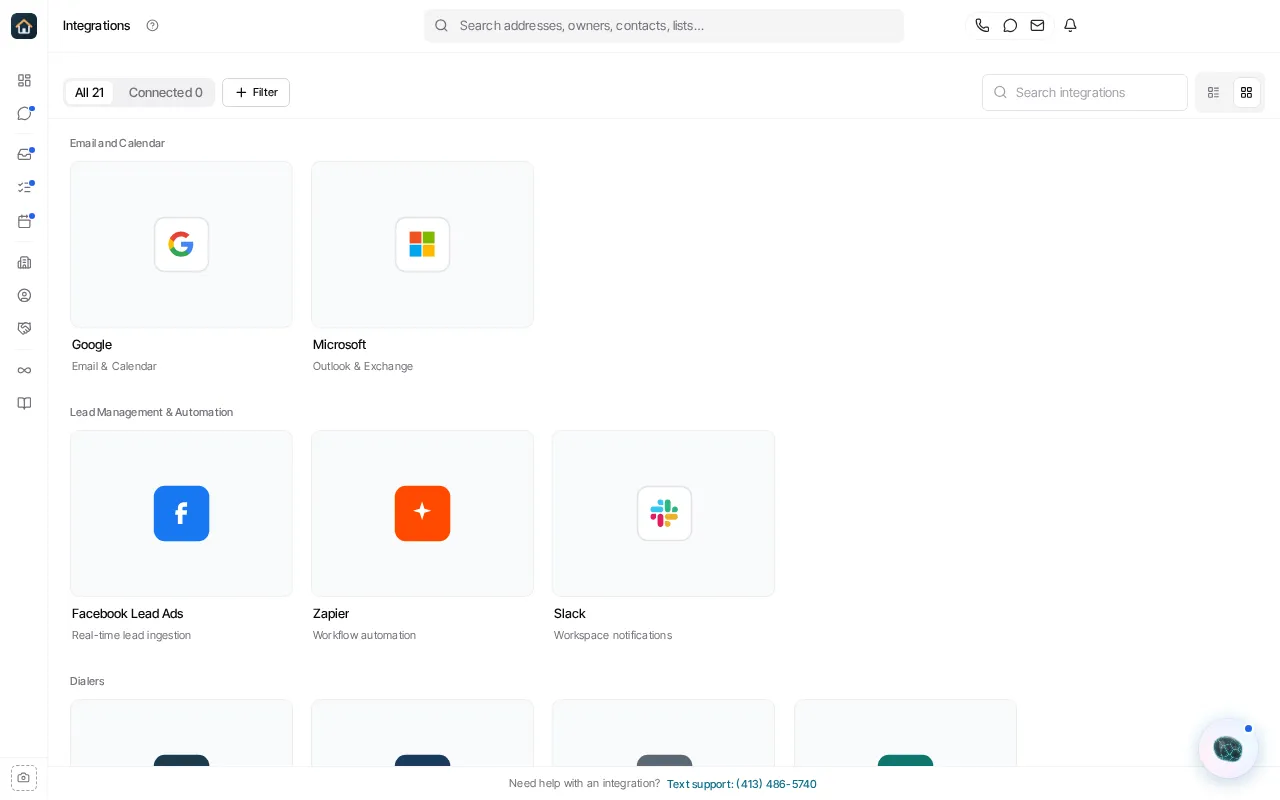
Task: Click the Outlook & Exchange description
Action: (x=363, y=366)
